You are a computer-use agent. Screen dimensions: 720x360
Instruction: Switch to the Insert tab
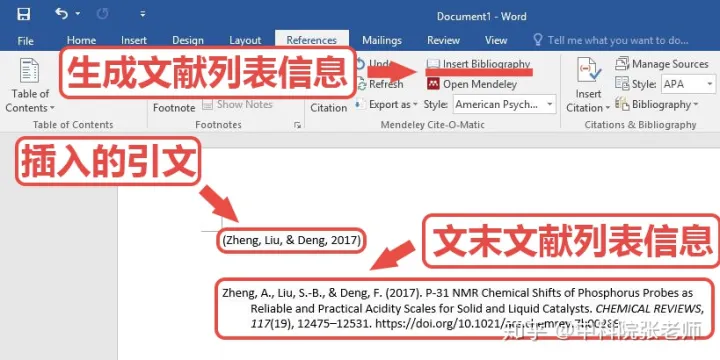134,40
